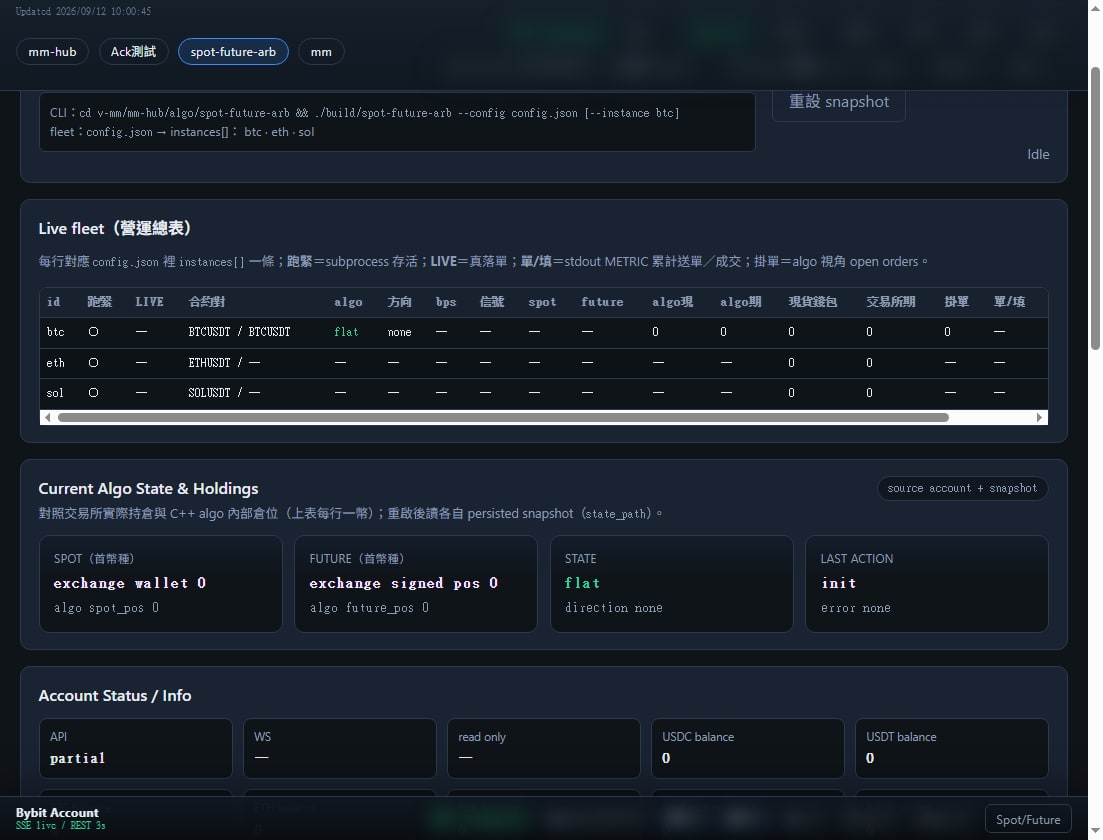
Task: Click the future column header
Action: [x=602, y=302]
